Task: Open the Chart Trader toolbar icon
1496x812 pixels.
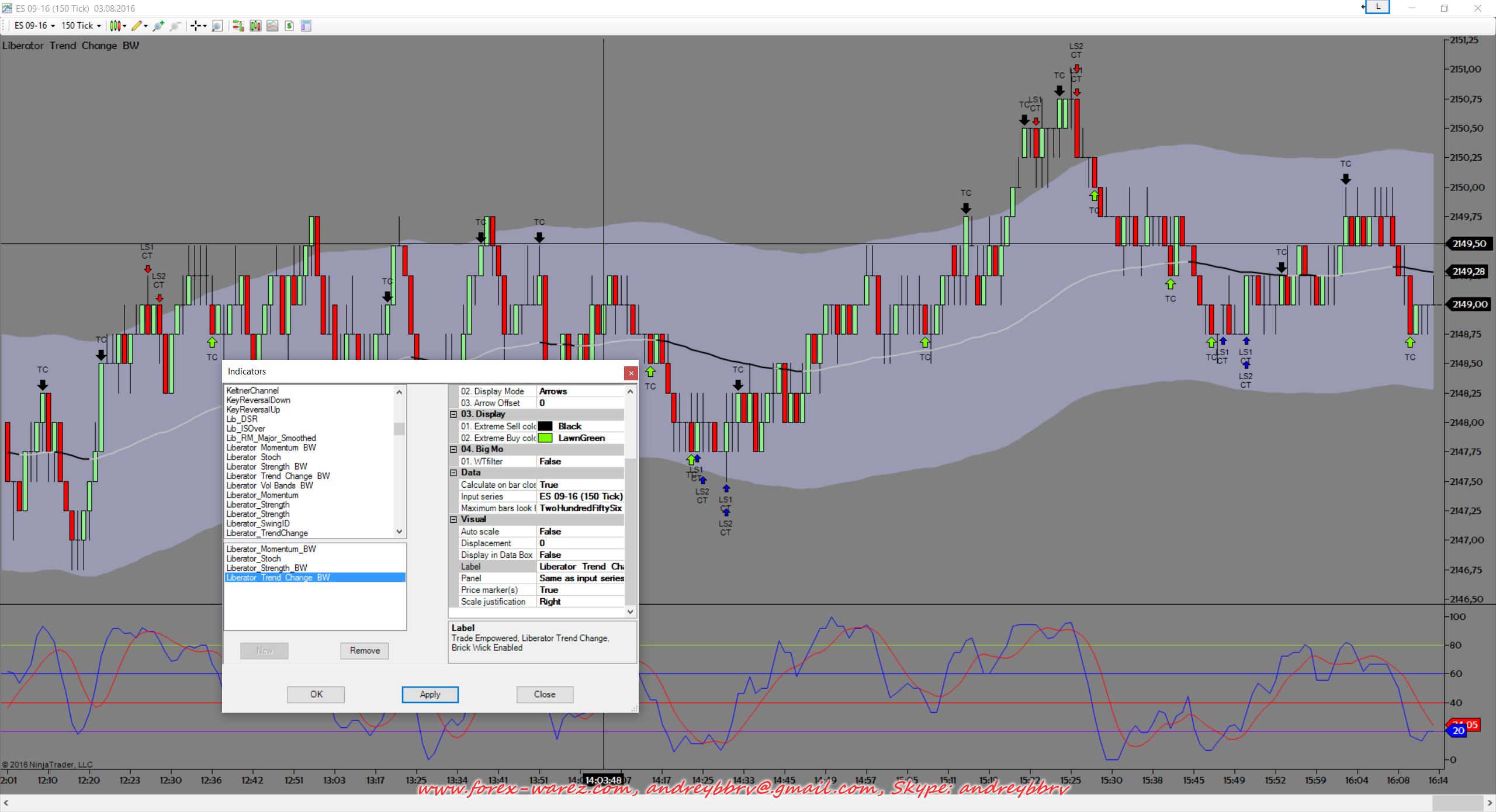Action: click(238, 26)
